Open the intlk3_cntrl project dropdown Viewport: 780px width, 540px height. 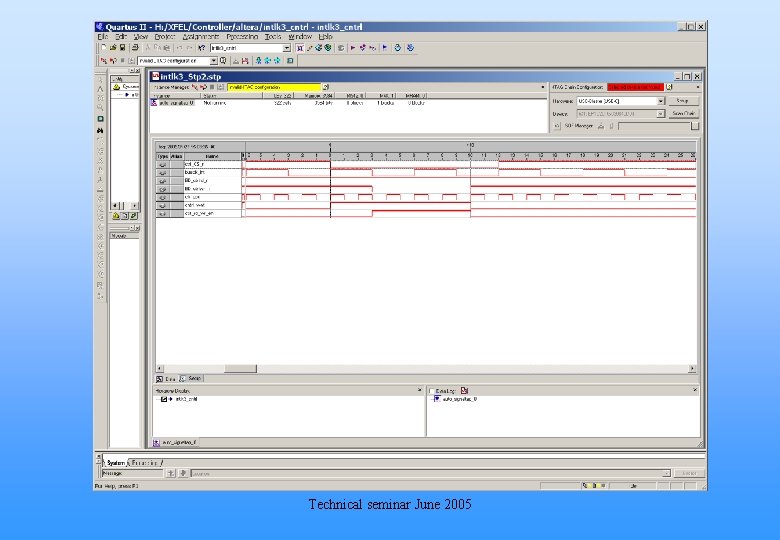(287, 48)
